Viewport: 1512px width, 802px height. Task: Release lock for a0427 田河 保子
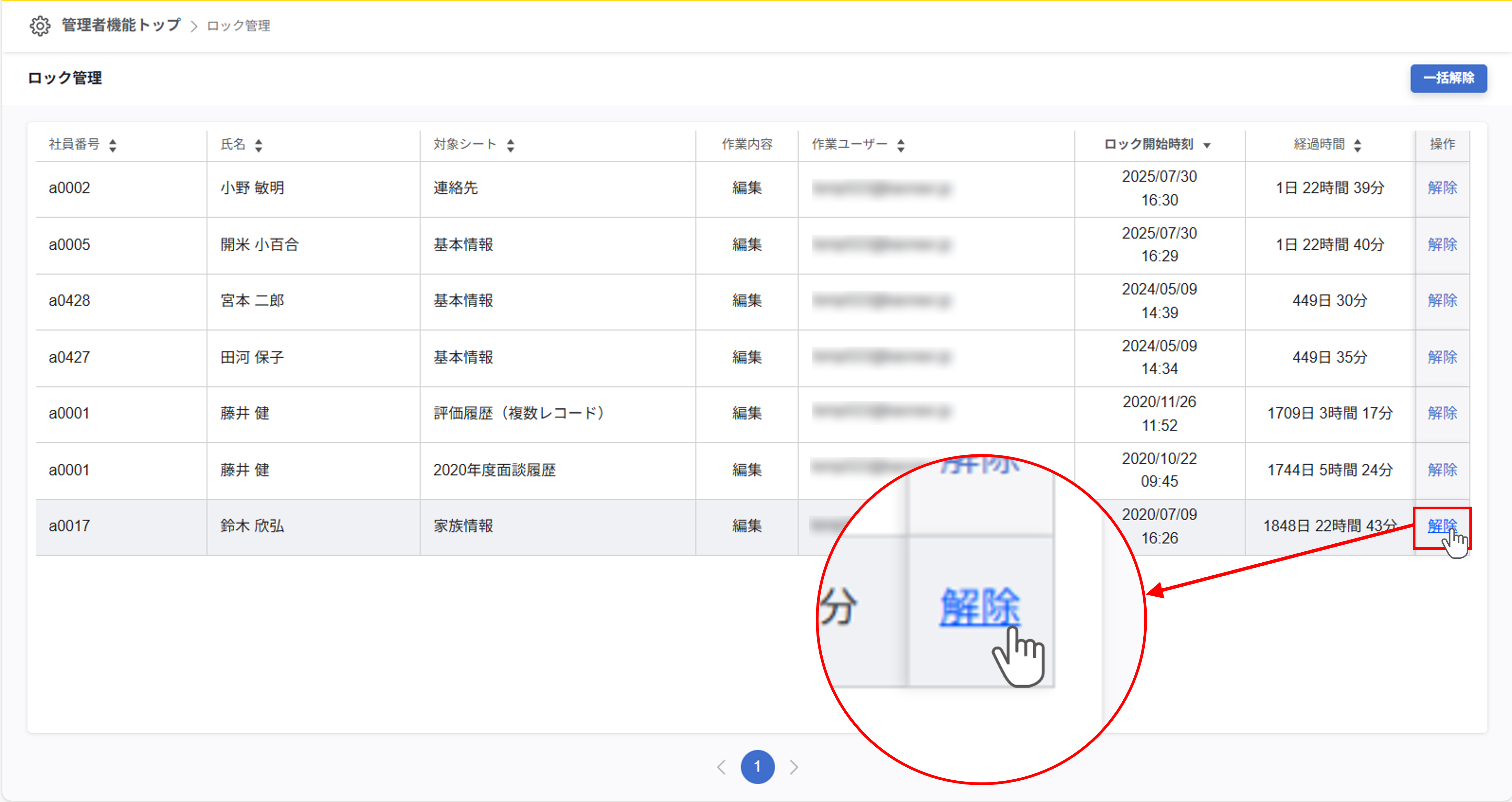click(x=1442, y=357)
